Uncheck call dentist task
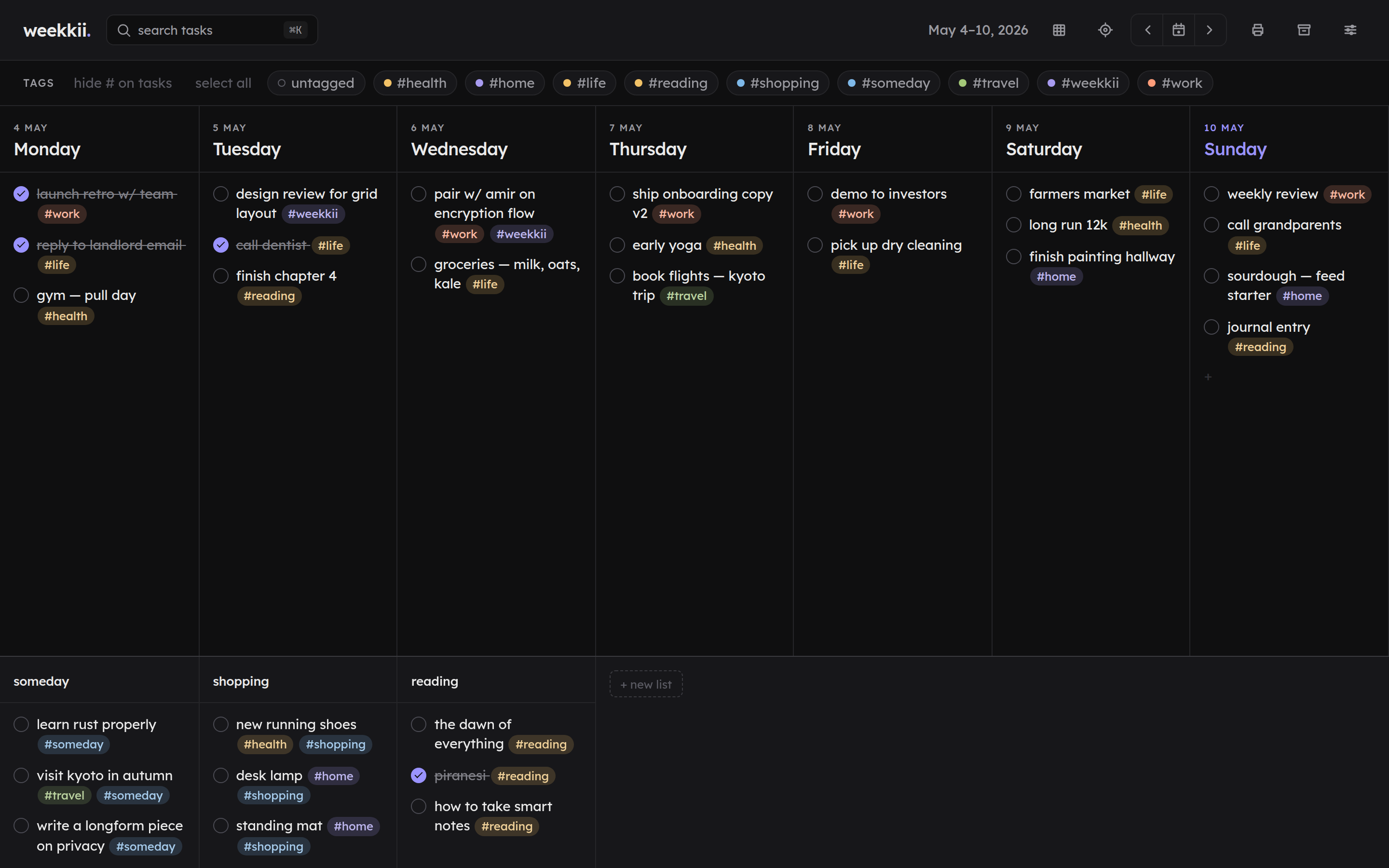1389x868 pixels. pos(221,245)
